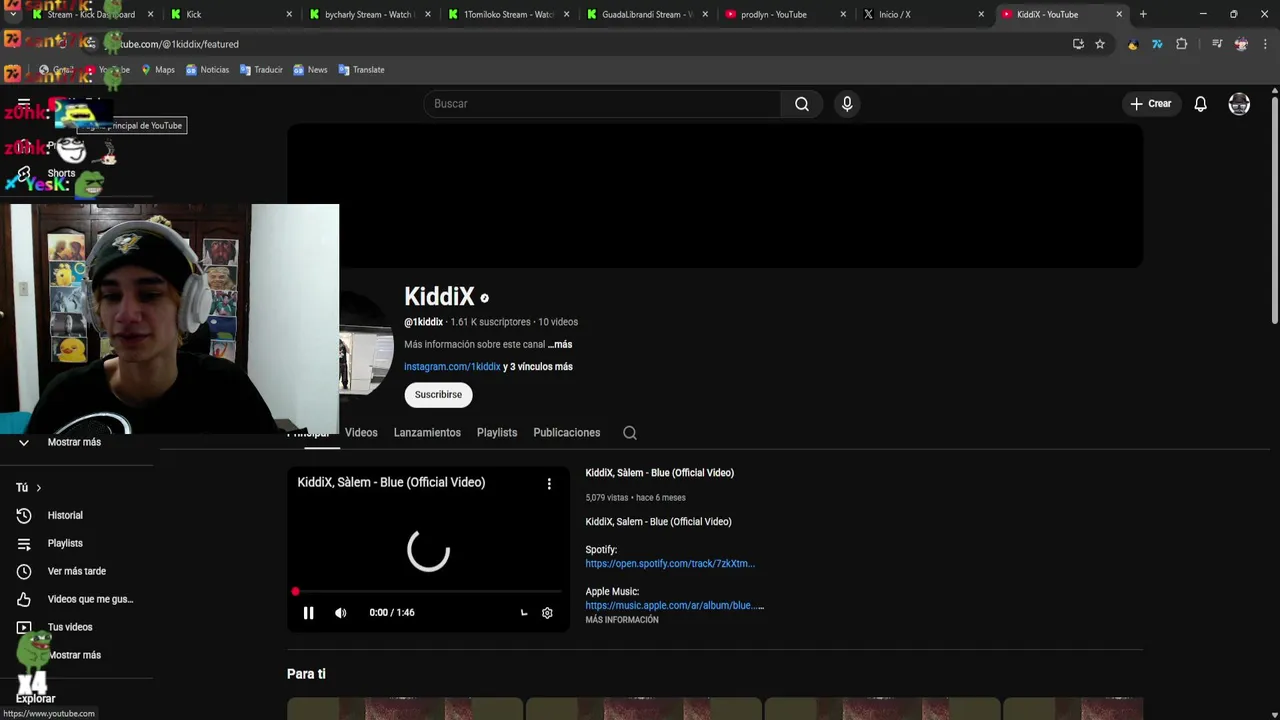Image resolution: width=1280 pixels, height=720 pixels.
Task: Switch to 'Inicio / X' browser tab
Action: (922, 15)
